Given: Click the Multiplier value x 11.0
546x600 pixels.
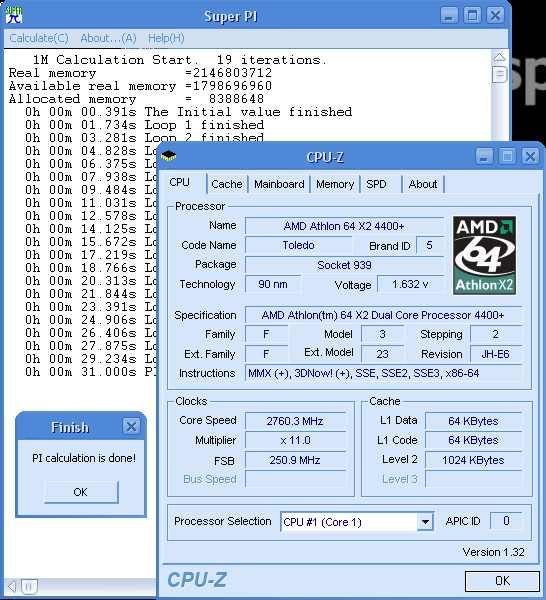Looking at the screenshot, I should [x=295, y=440].
